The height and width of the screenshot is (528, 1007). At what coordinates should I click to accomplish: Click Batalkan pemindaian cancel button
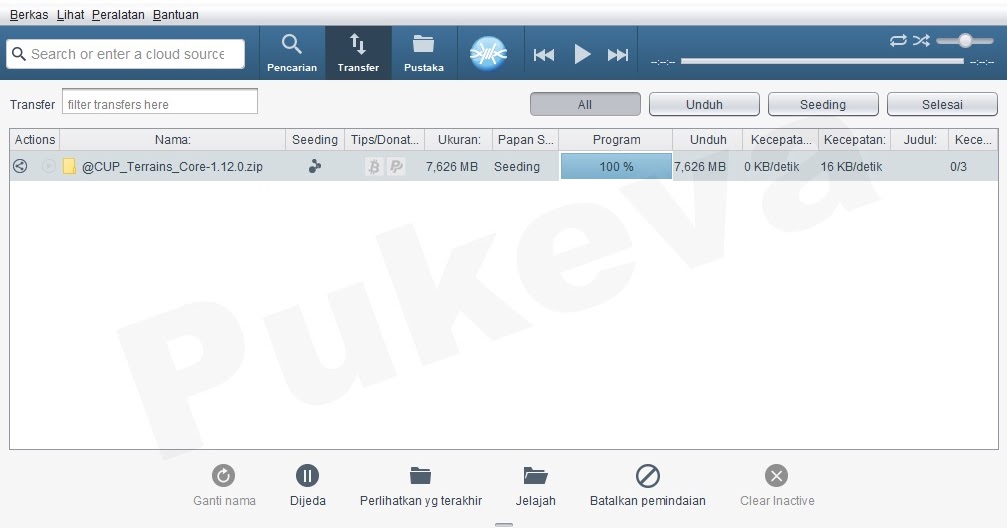[x=647, y=486]
